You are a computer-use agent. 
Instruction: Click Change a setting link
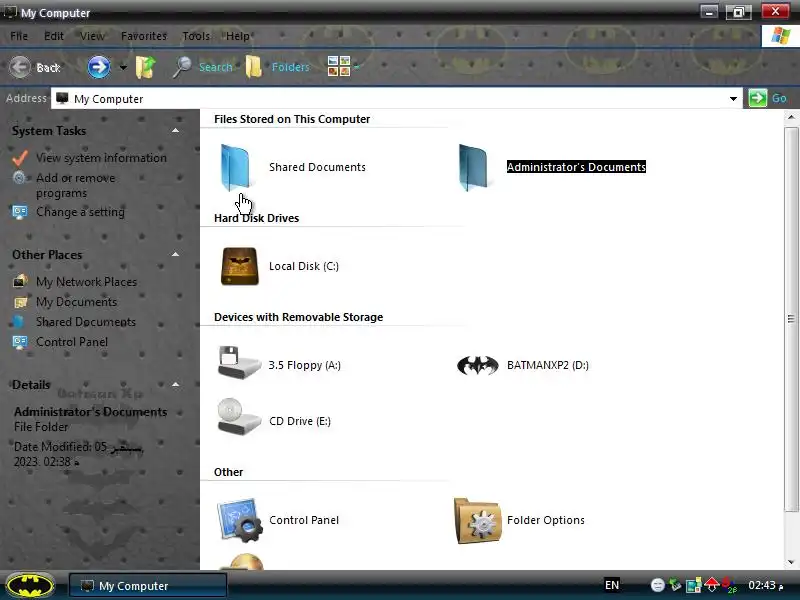pyautogui.click(x=80, y=212)
